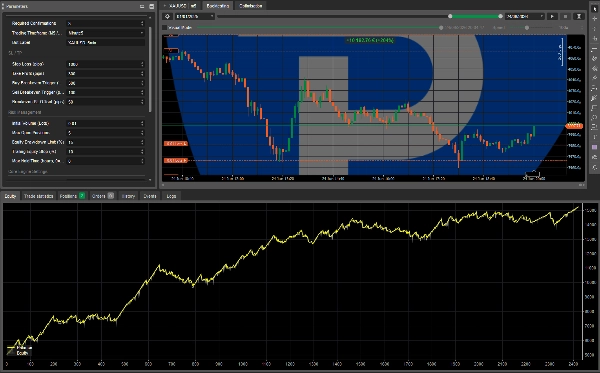Click the visual mode speed slider handle
The height and width of the screenshot is (373, 600).
pyautogui.click(x=527, y=28)
